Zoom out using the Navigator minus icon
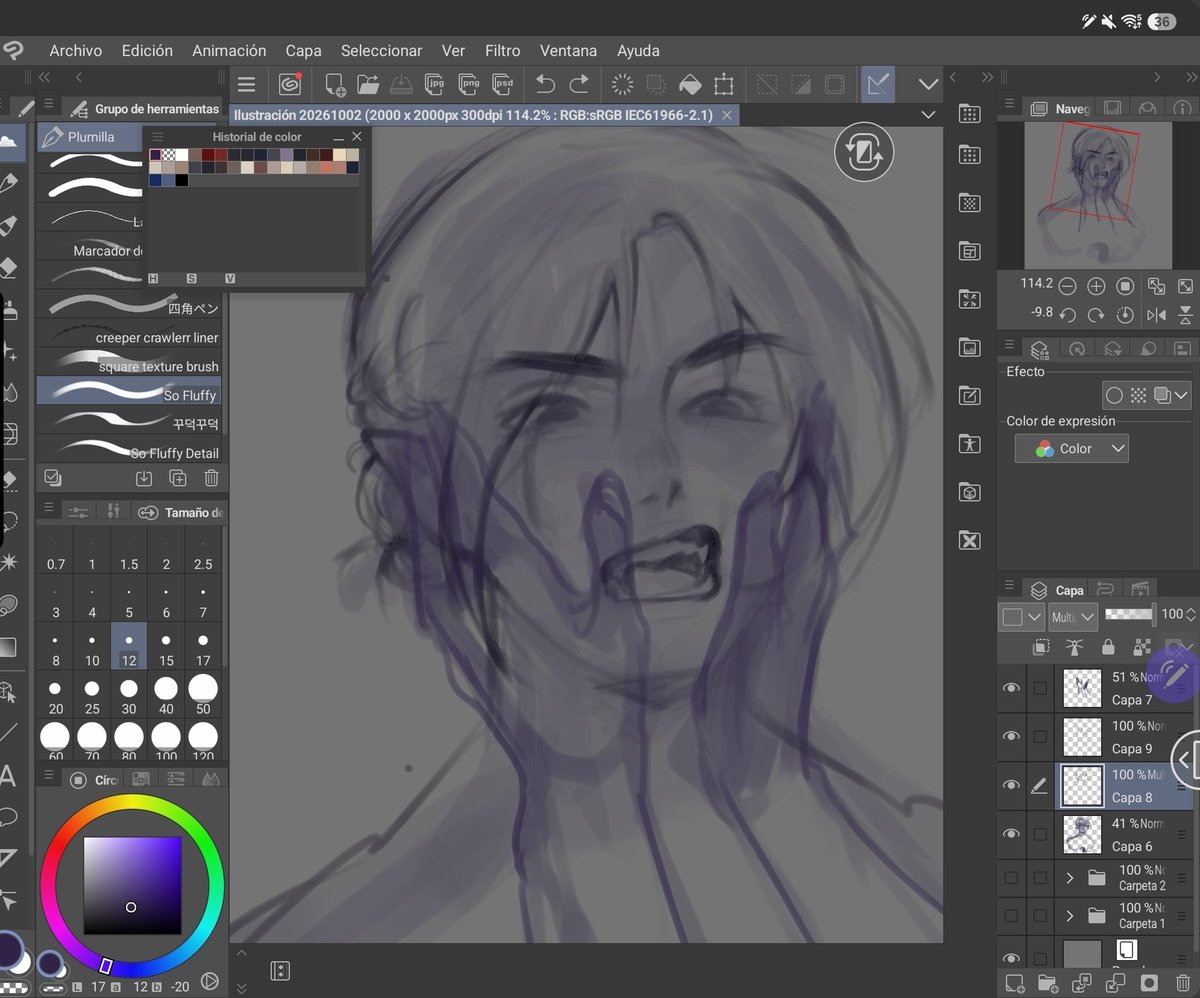This screenshot has width=1200, height=998. click(1067, 286)
